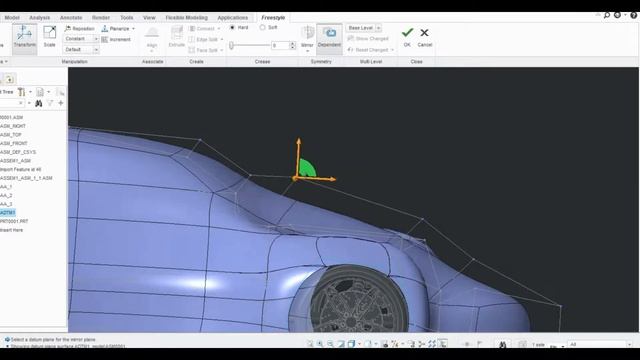Select the Freestyle ribbon tab
The image size is (640, 360).
click(x=273, y=18)
